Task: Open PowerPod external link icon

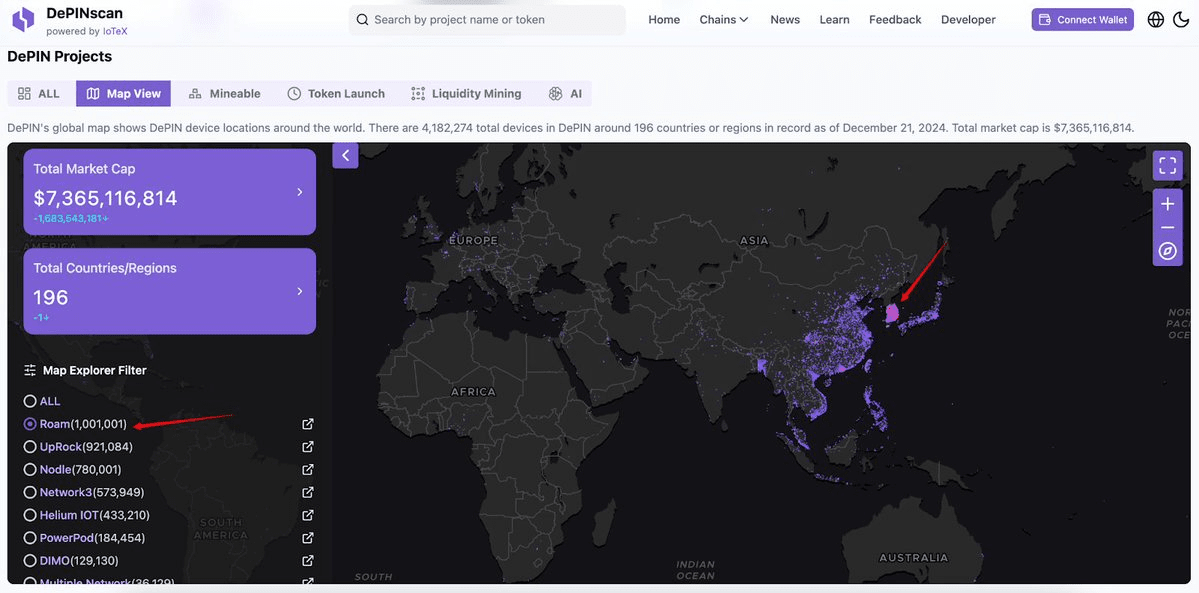Action: [308, 539]
